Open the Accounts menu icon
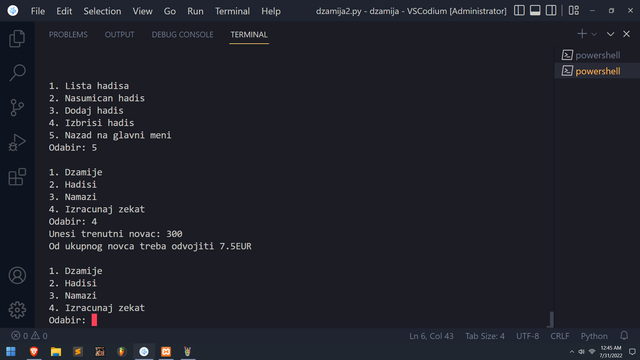The width and height of the screenshot is (640, 360). pyautogui.click(x=17, y=276)
